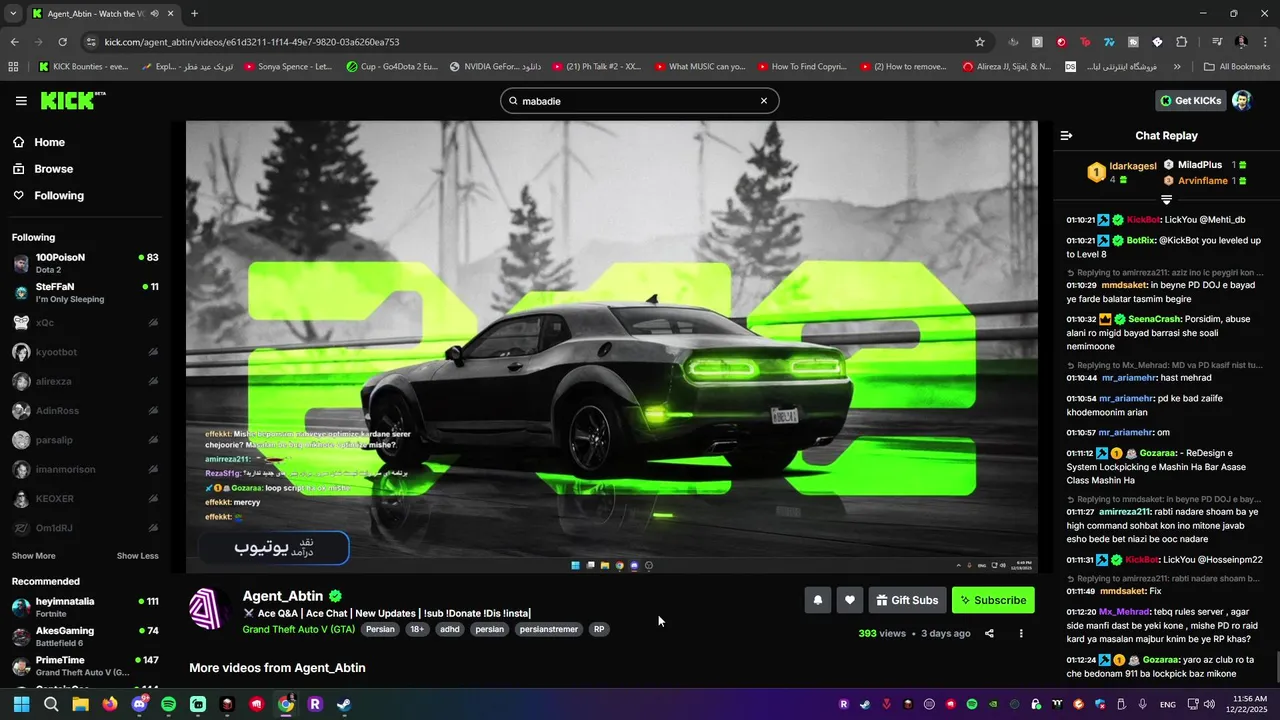
Task: Click the Agent_Abtin channel avatar
Action: pos(208,609)
